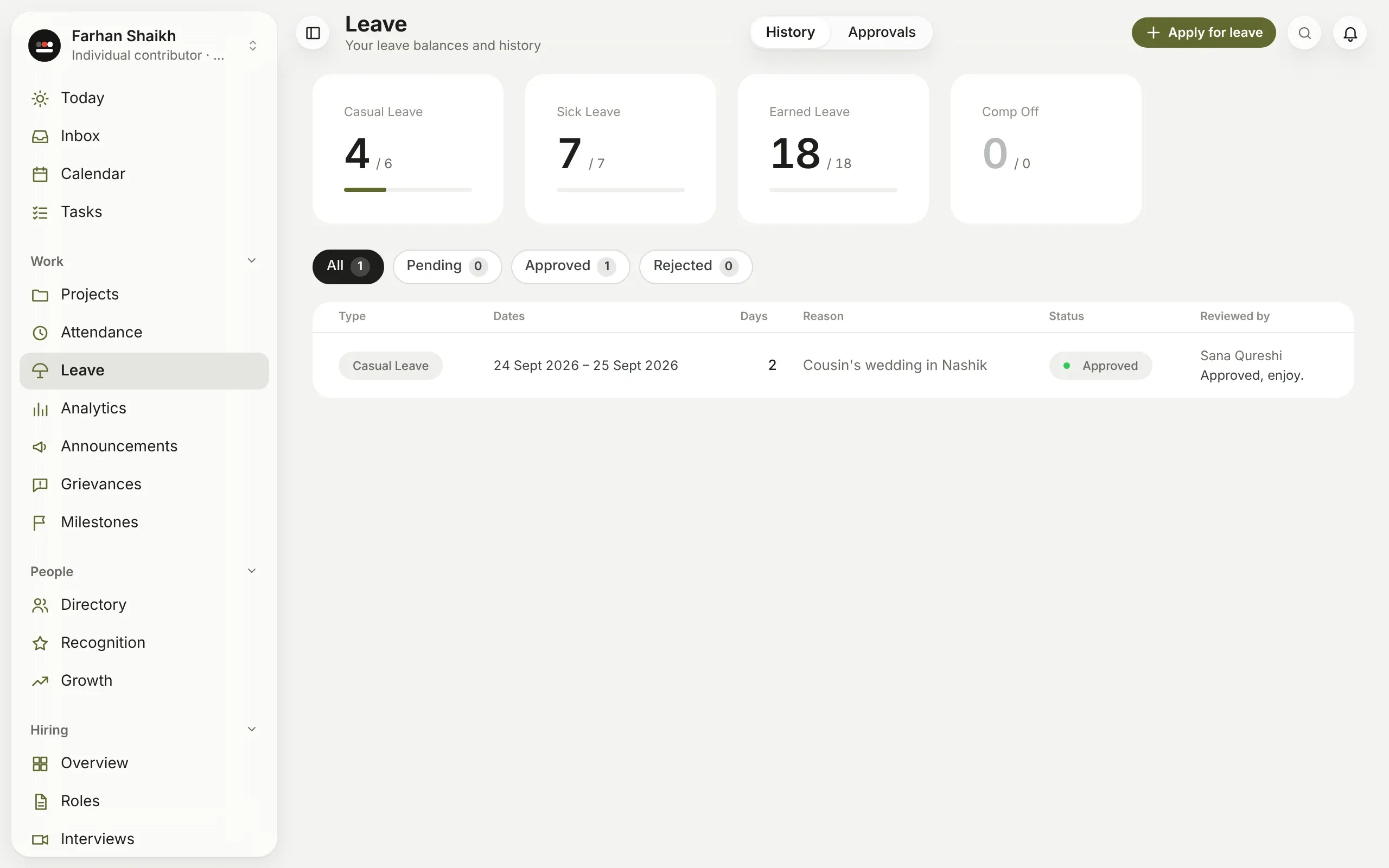
Task: Open notifications bell icon
Action: point(1350,33)
